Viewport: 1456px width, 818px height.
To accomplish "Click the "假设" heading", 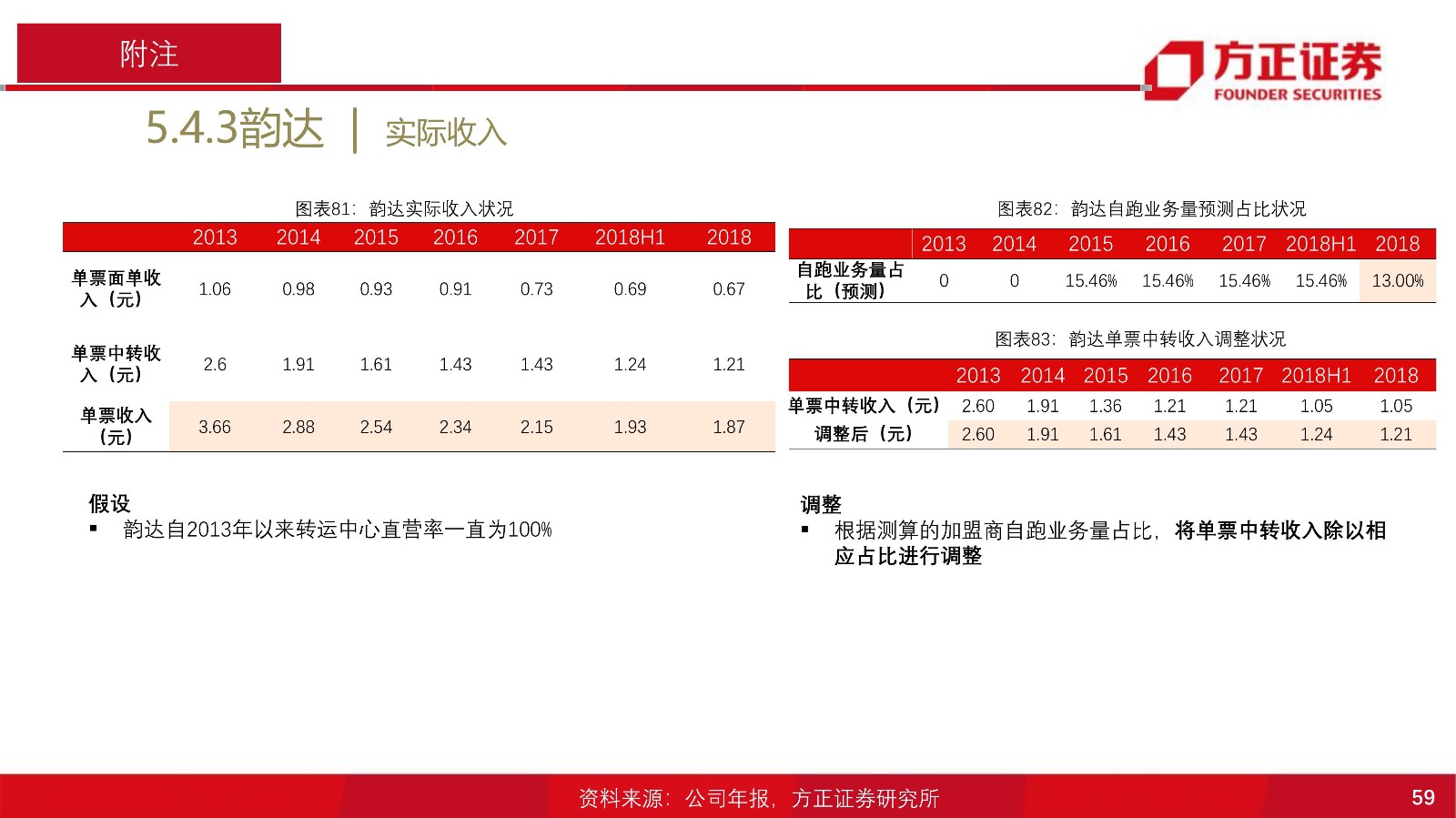I will pyautogui.click(x=109, y=503).
